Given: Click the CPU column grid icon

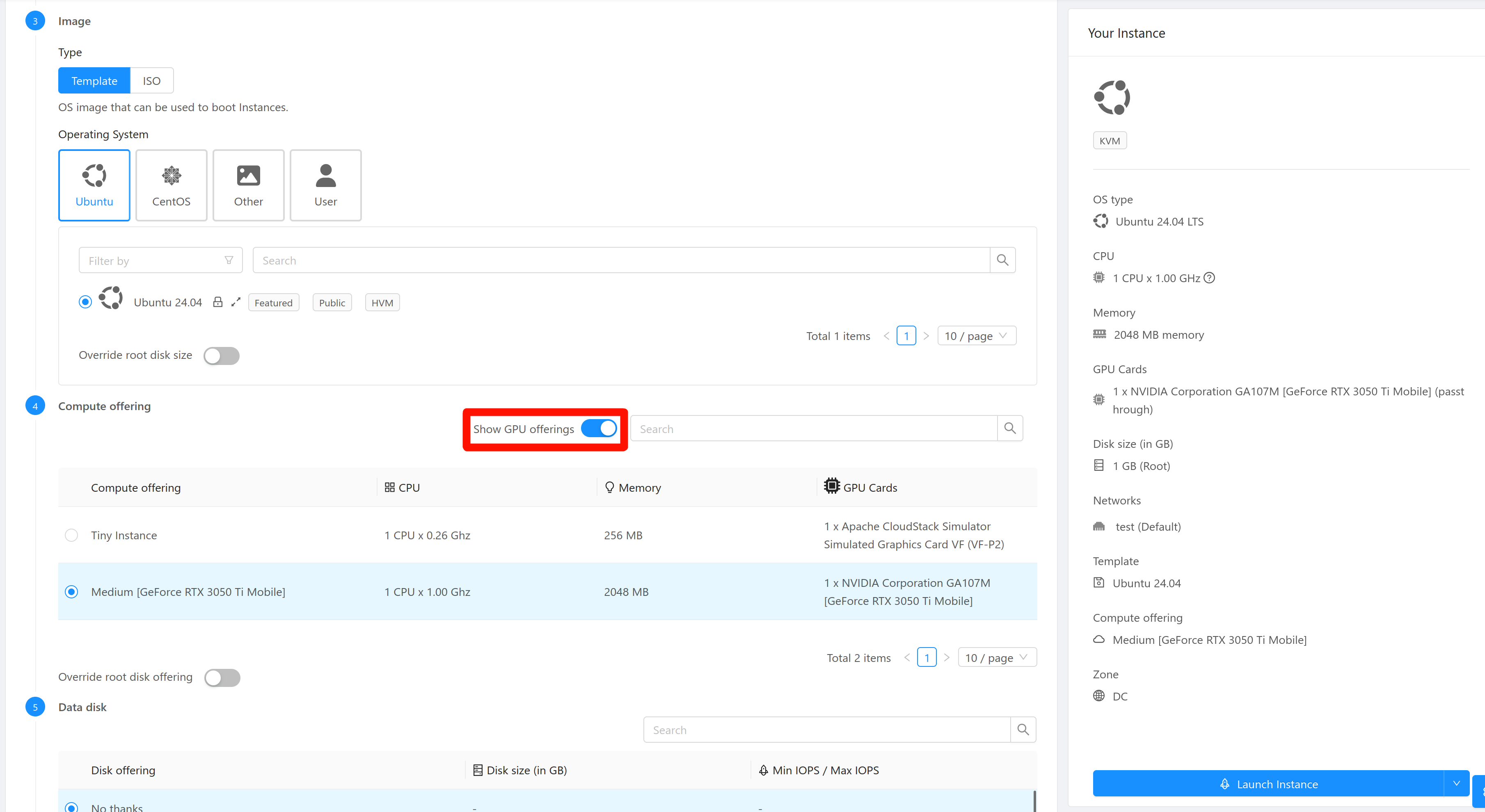Looking at the screenshot, I should (x=390, y=488).
